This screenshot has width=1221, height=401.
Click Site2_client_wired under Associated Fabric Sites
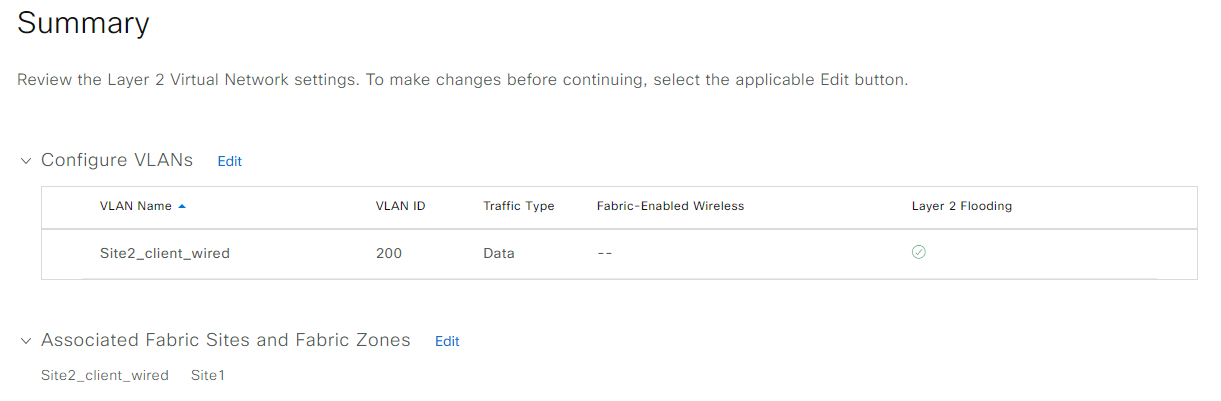point(105,376)
